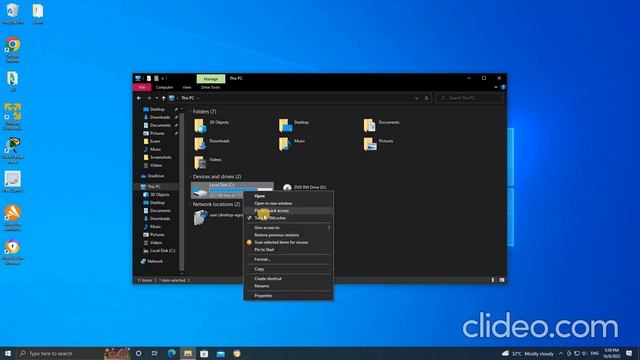This screenshot has height=360, width=640.
Task: Launch Microsoft Edge from the taskbar
Action: pos(171,353)
